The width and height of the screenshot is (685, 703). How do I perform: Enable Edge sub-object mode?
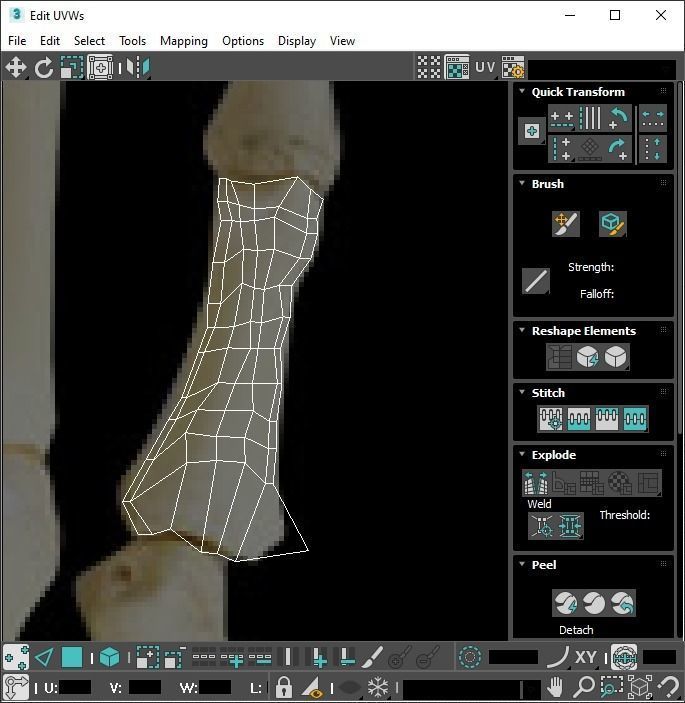point(44,658)
